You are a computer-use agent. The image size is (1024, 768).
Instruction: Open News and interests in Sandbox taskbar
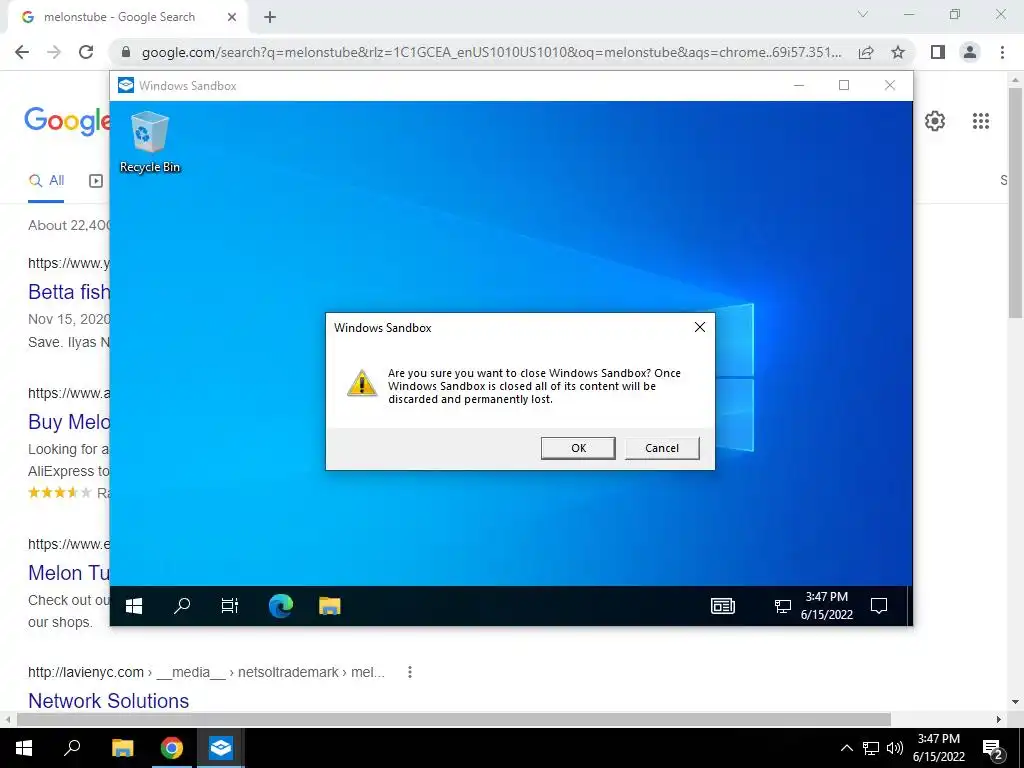[723, 606]
